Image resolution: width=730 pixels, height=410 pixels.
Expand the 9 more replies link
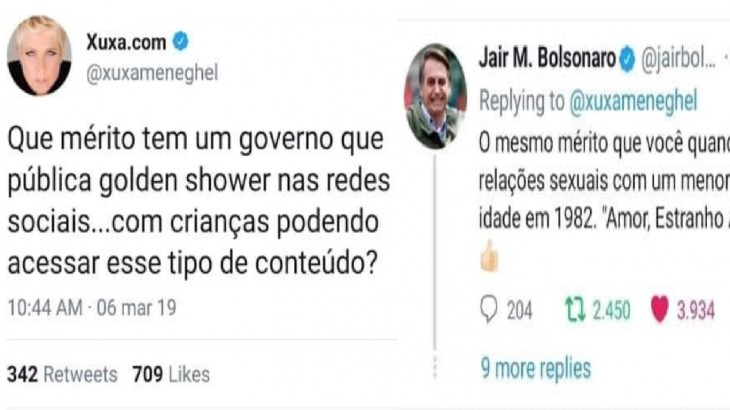536,368
